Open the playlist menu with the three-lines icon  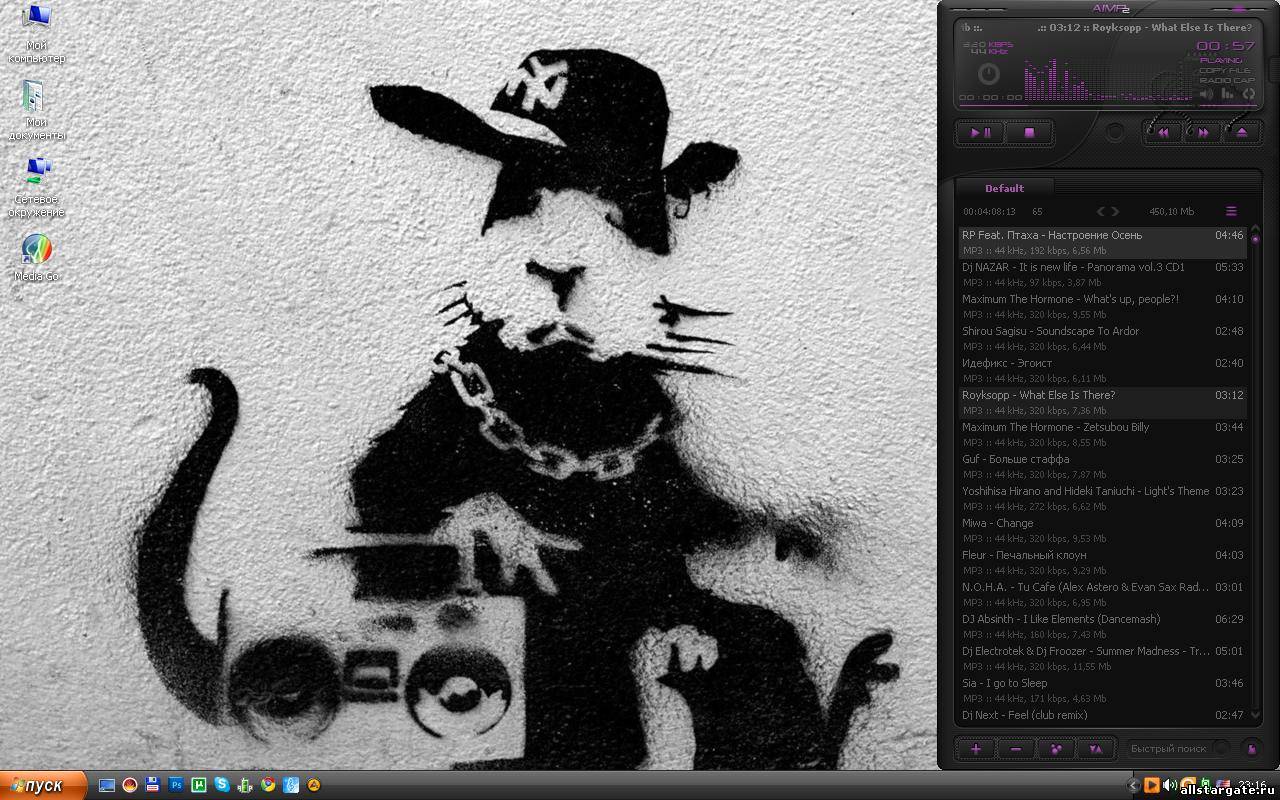(1231, 211)
